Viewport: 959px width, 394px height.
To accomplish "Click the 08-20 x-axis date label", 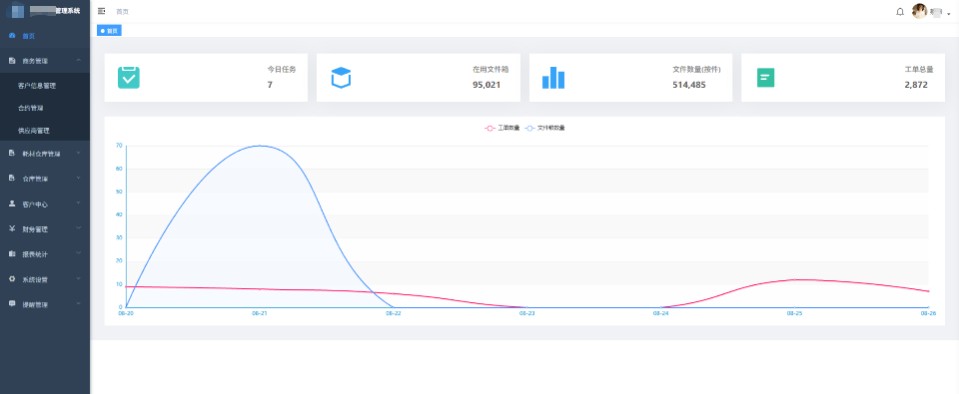I will point(125,313).
